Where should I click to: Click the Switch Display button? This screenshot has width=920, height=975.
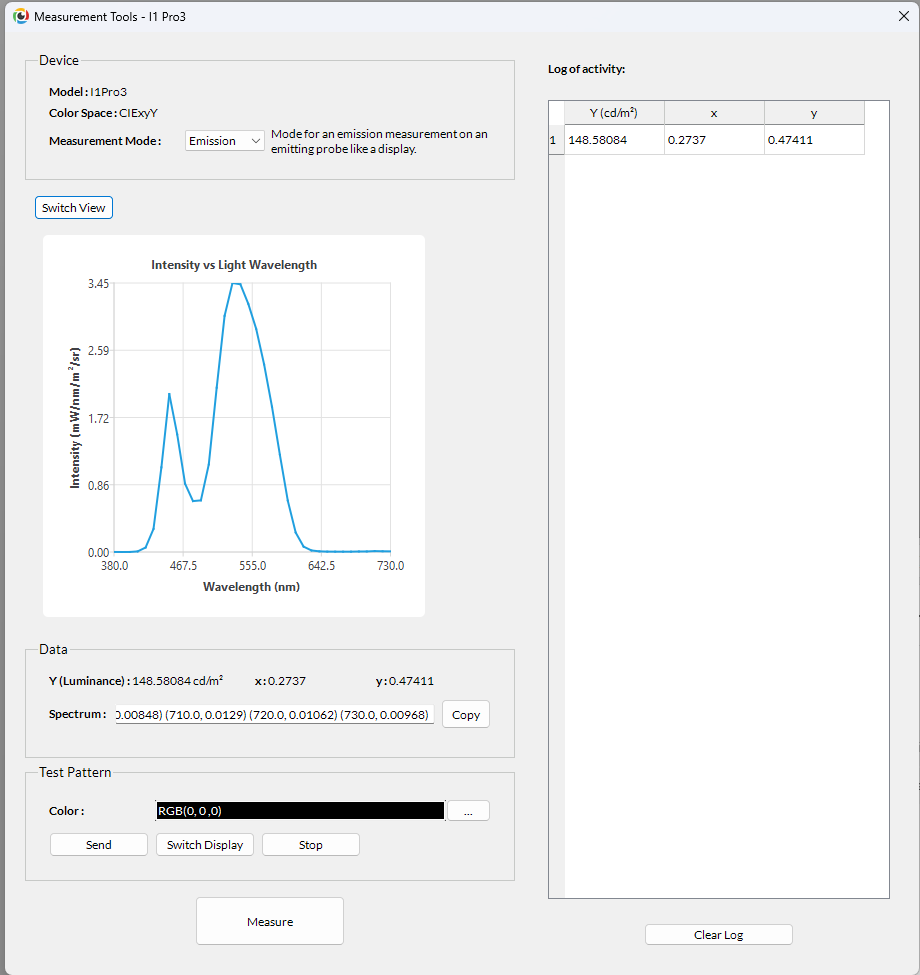[205, 845]
